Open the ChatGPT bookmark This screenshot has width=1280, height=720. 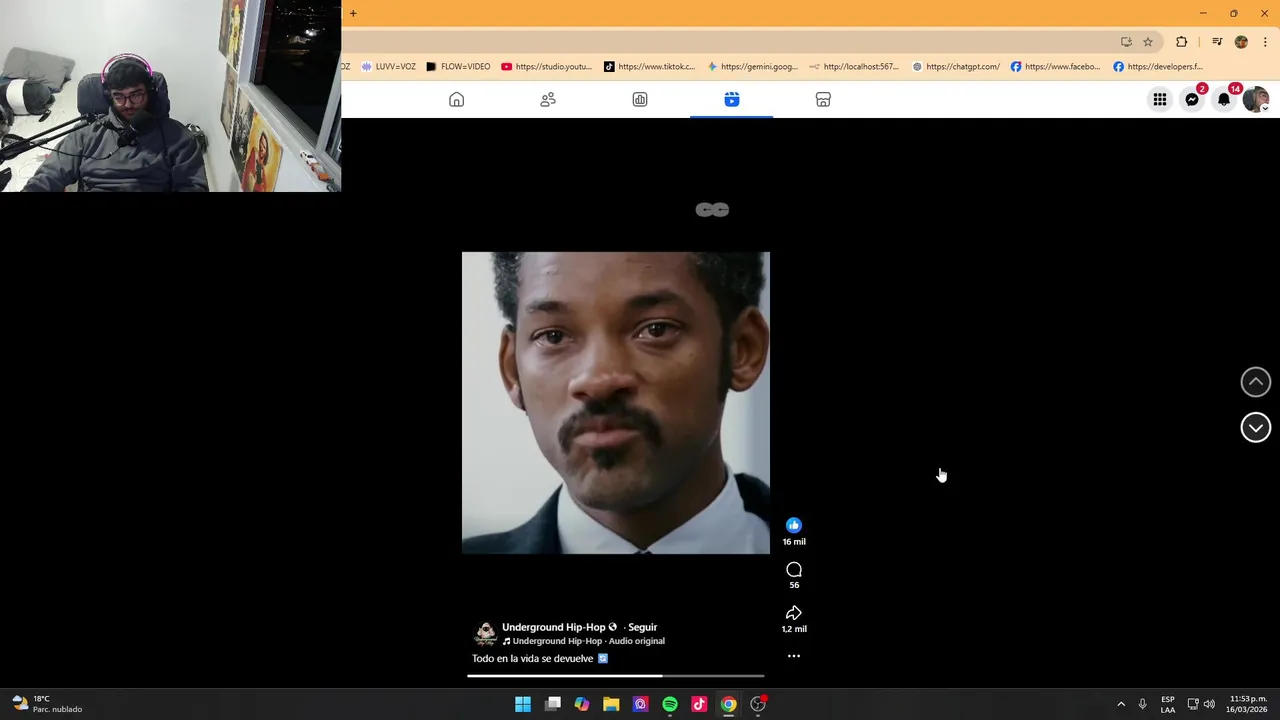[956, 66]
